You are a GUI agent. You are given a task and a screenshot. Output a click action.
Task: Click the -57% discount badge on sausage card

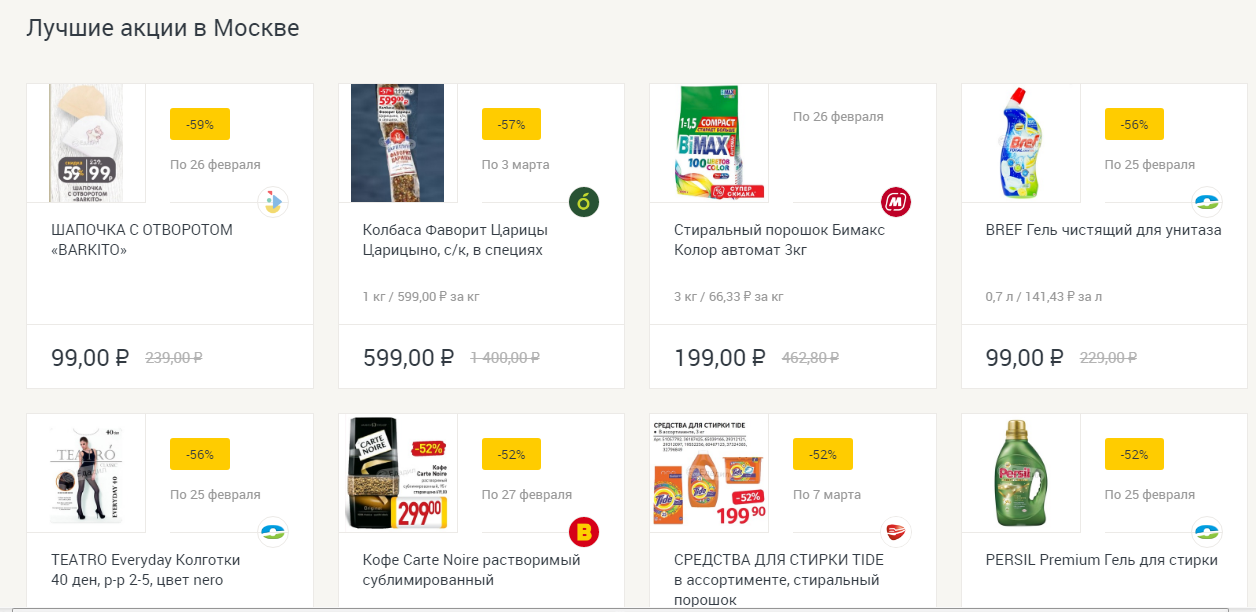pos(511,124)
